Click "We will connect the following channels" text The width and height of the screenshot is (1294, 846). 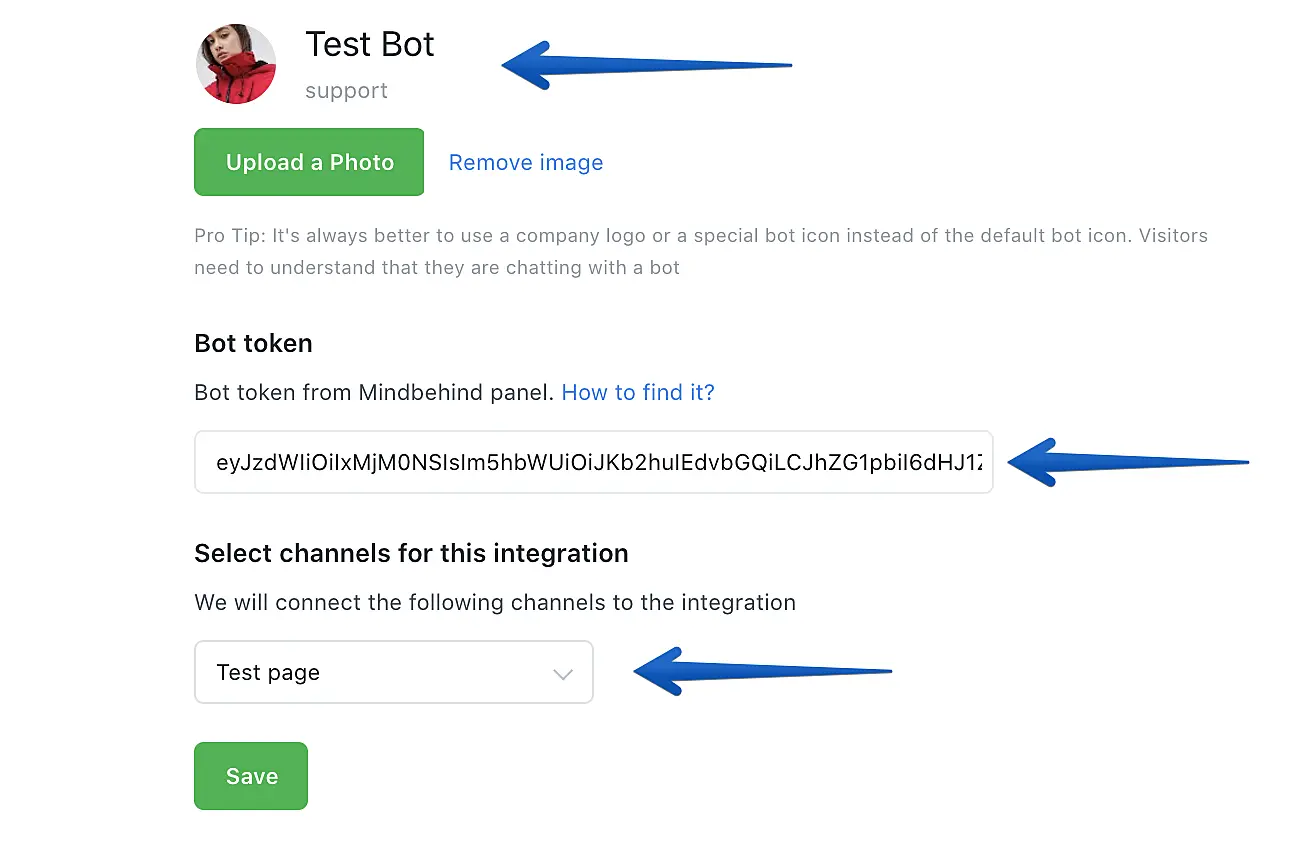click(x=494, y=603)
